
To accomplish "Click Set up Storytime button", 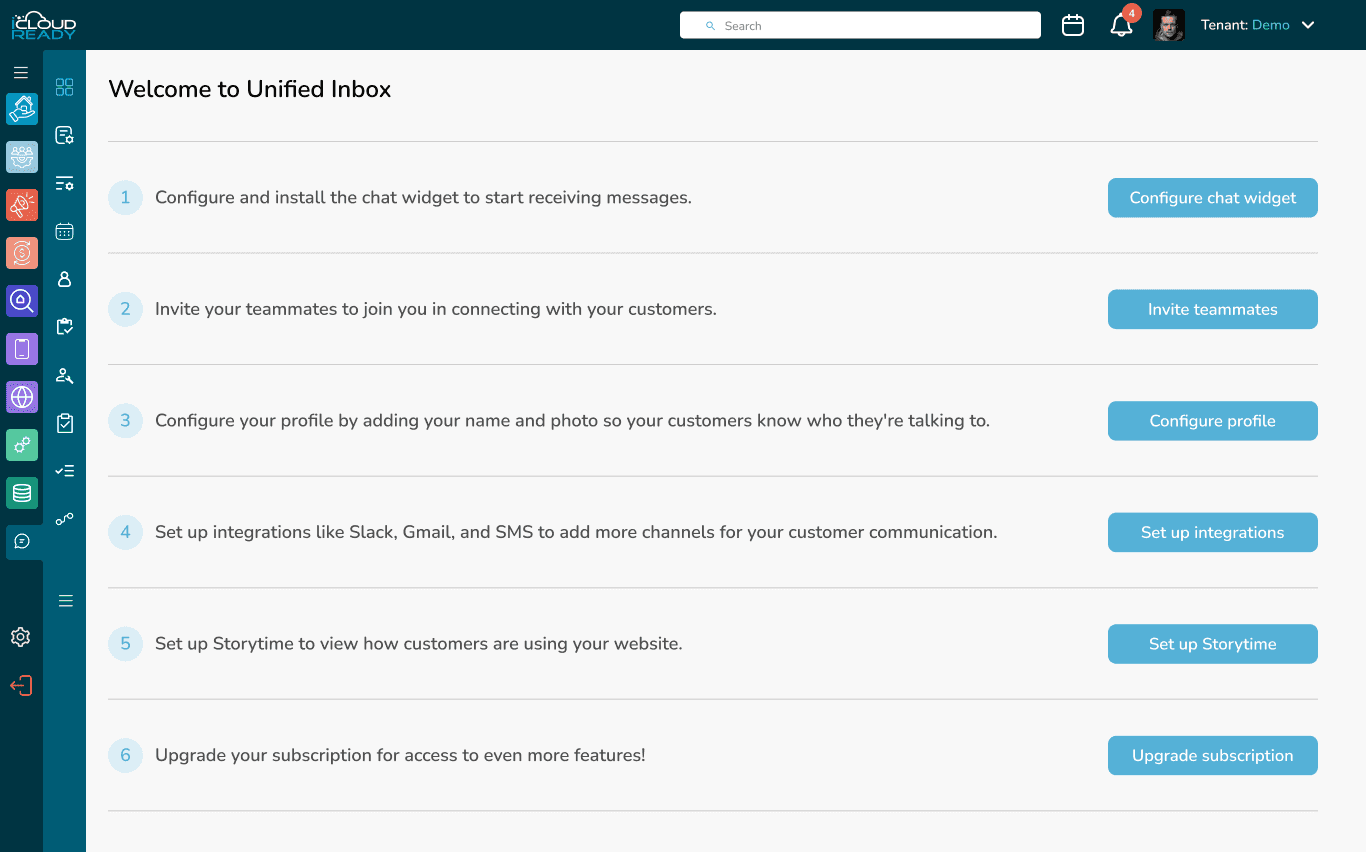I will (1213, 644).
